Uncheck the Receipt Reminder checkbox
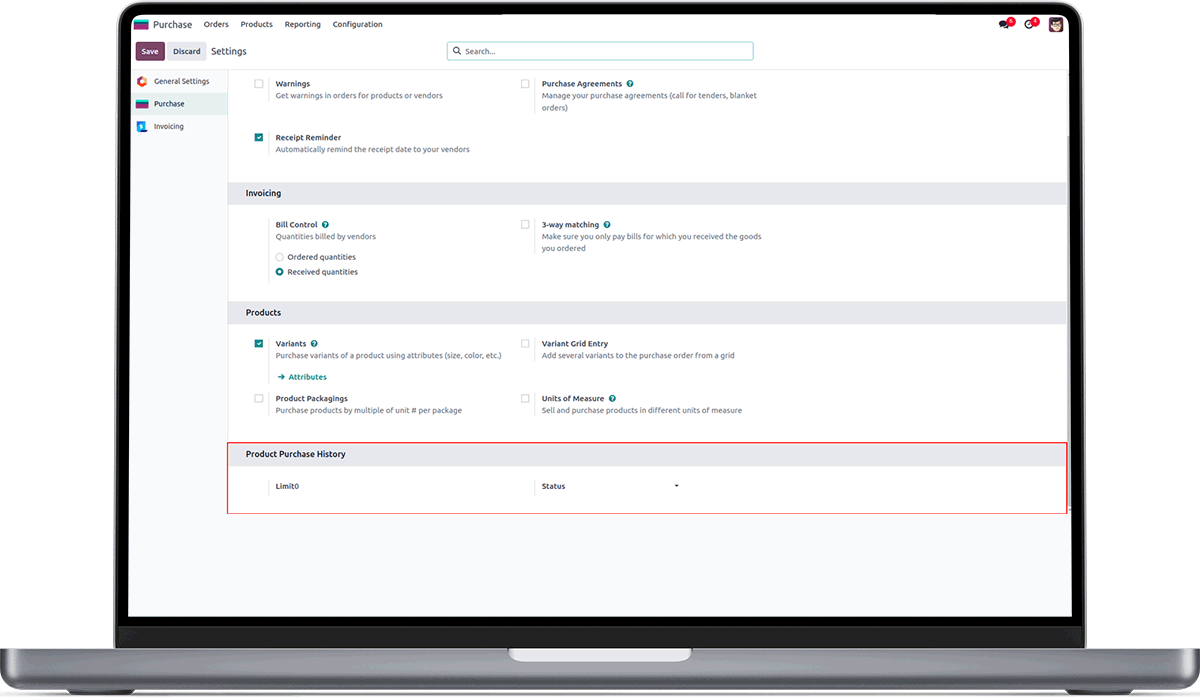This screenshot has height=697, width=1200. pyautogui.click(x=259, y=137)
